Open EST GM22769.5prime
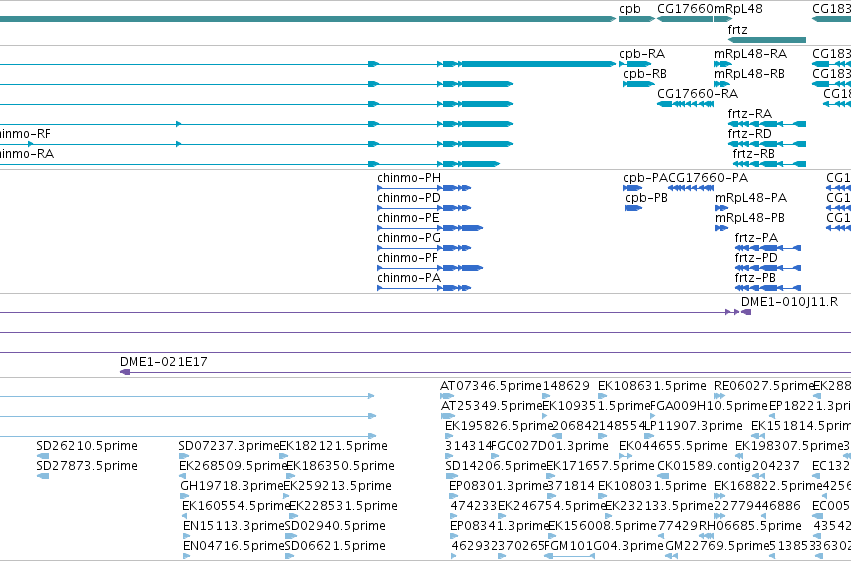This screenshot has height=561, width=851. pos(671,556)
